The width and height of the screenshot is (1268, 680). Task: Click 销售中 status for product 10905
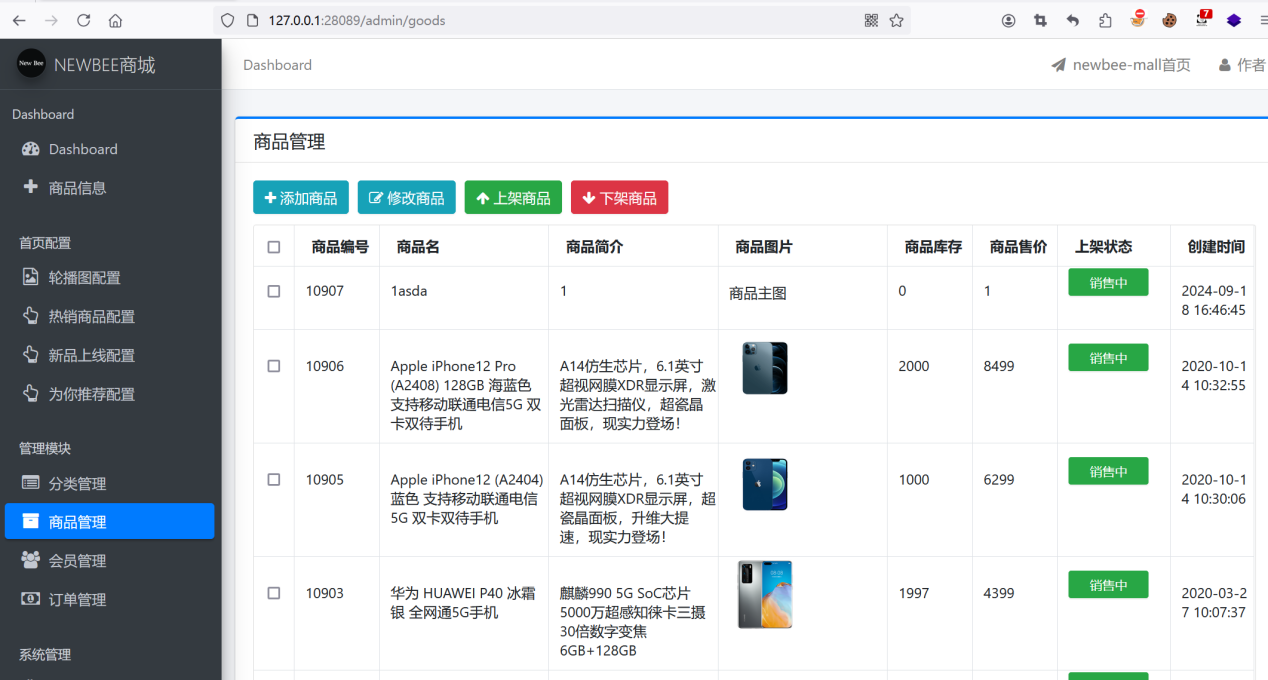[1108, 471]
